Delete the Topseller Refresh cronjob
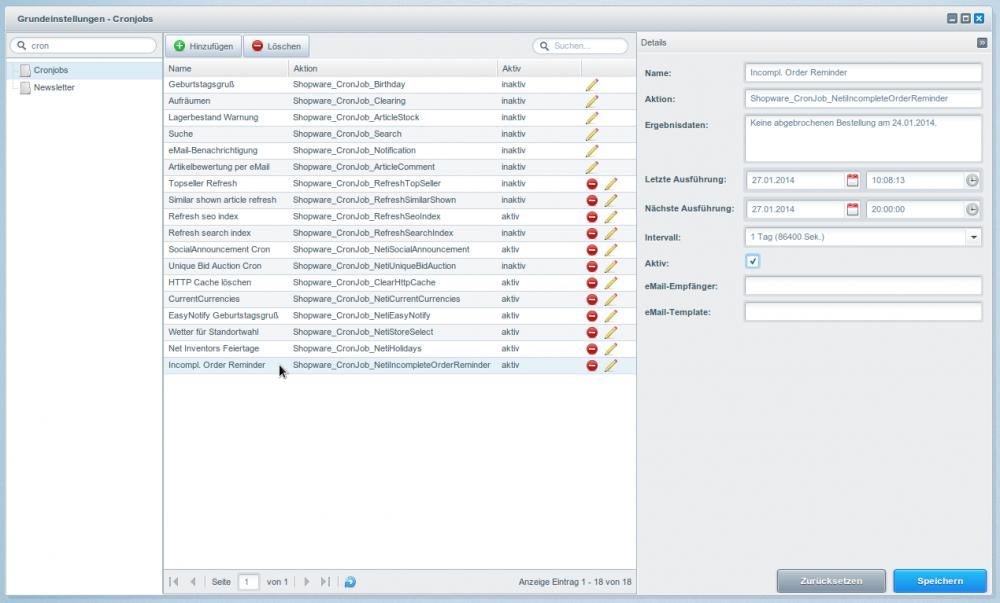The width and height of the screenshot is (1000, 603). point(592,184)
